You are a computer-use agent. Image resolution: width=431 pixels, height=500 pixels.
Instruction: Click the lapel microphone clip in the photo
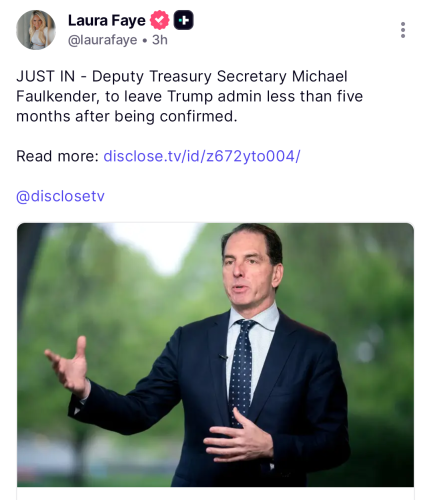point(223,357)
